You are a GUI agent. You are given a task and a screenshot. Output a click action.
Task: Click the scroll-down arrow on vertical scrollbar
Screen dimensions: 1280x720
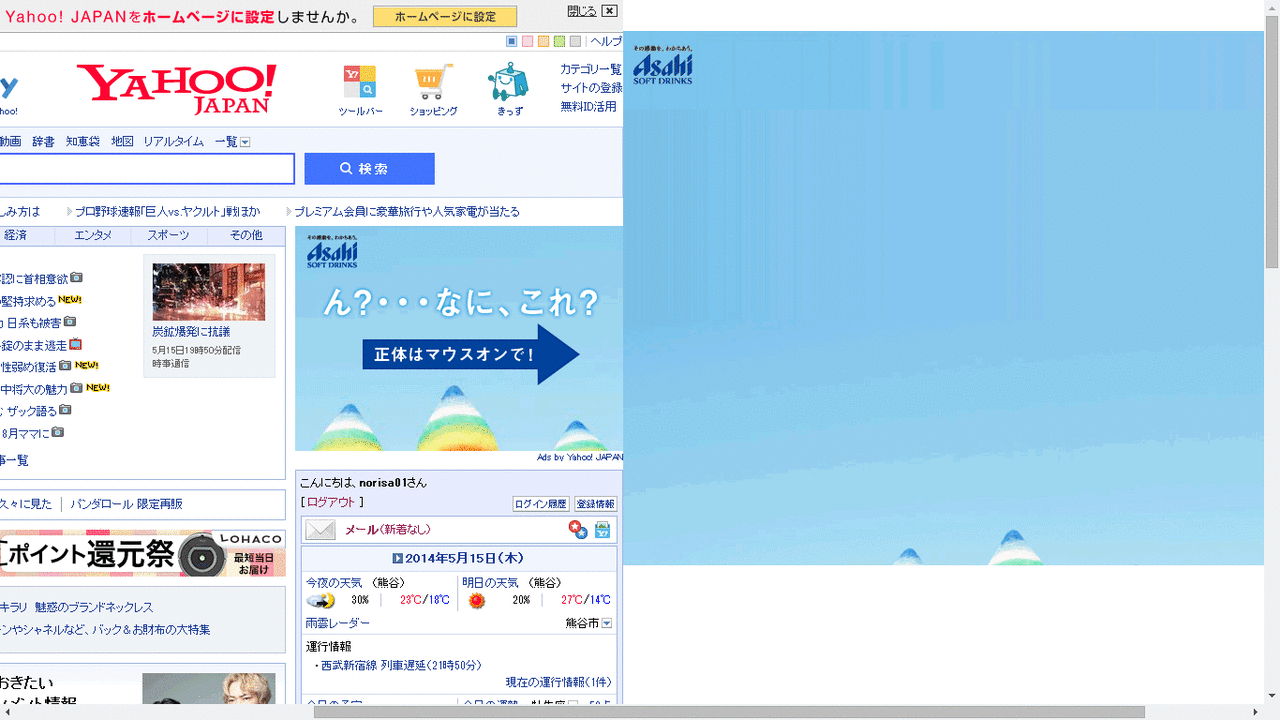1272,696
